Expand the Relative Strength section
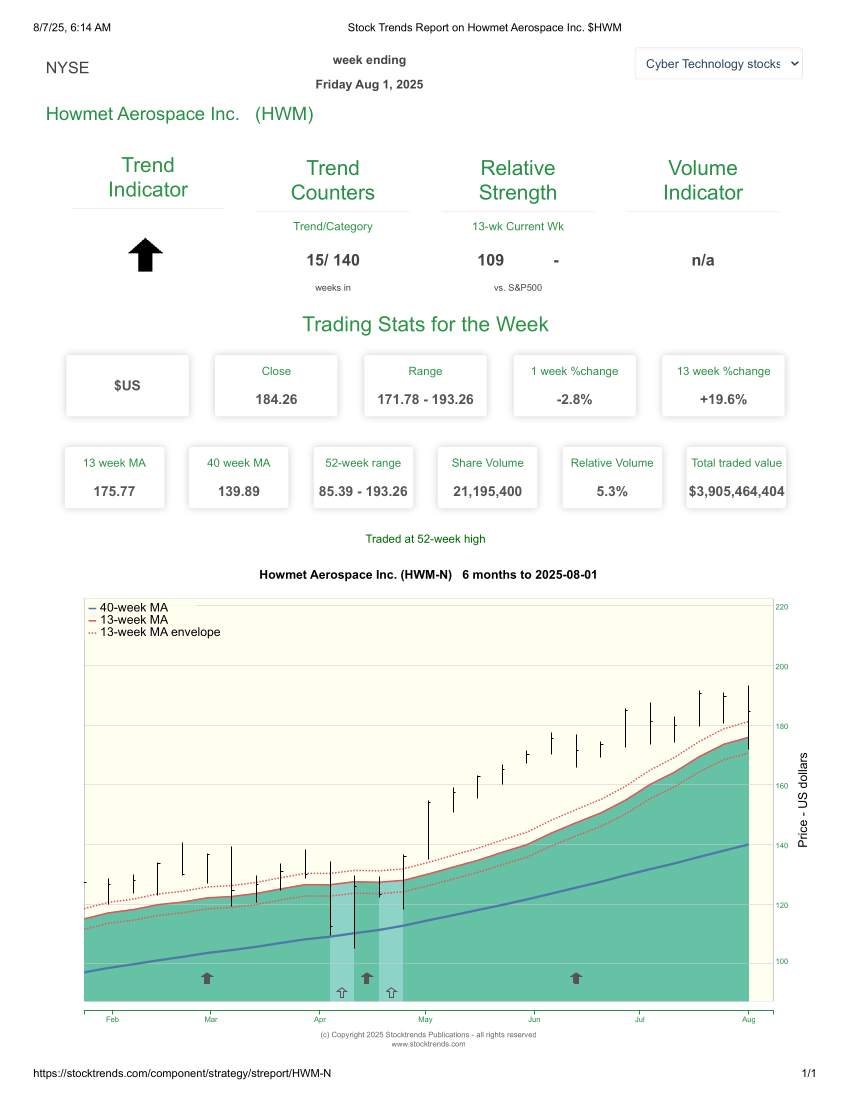 click(x=518, y=180)
